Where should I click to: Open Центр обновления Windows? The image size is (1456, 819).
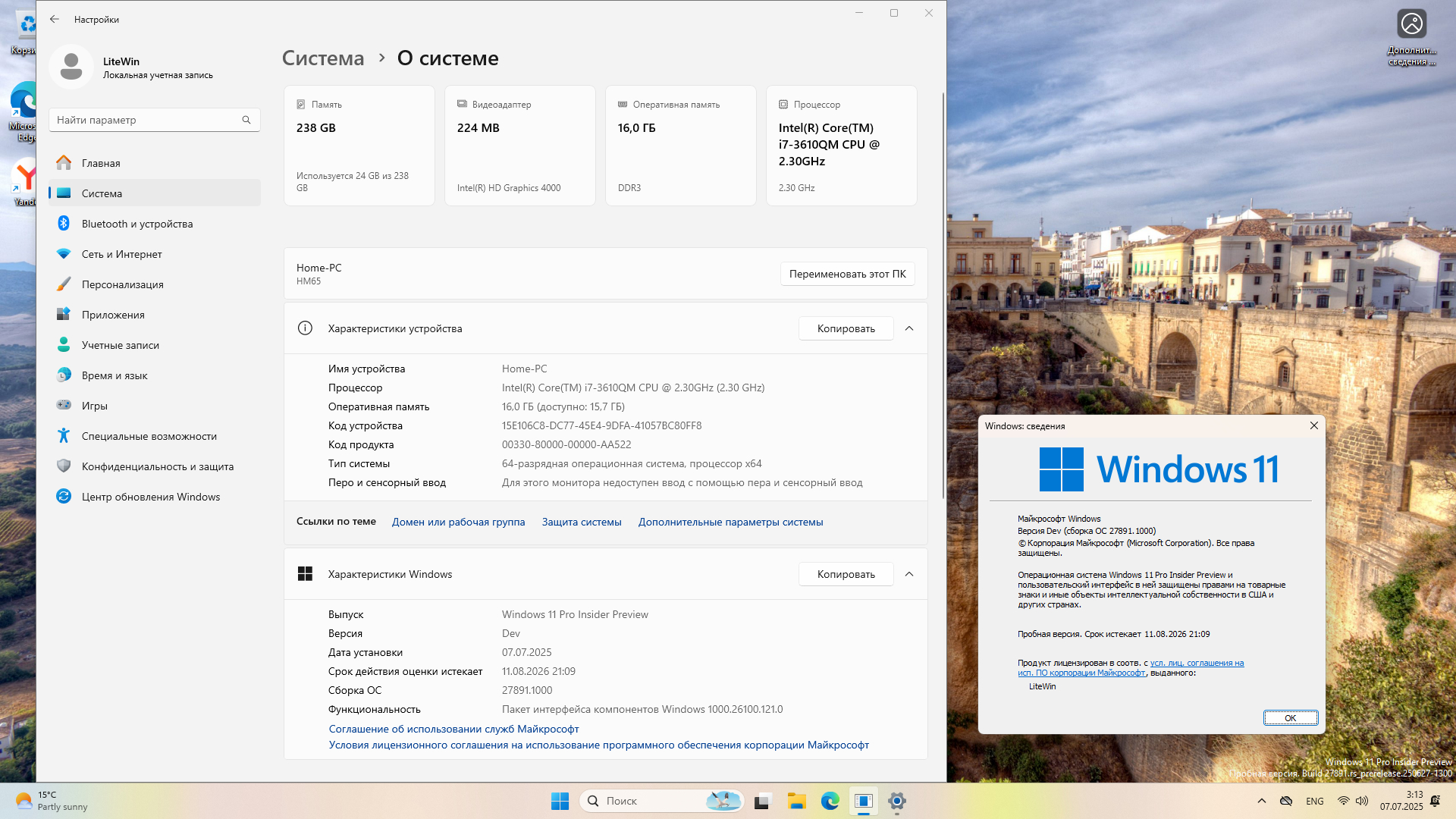(x=150, y=497)
